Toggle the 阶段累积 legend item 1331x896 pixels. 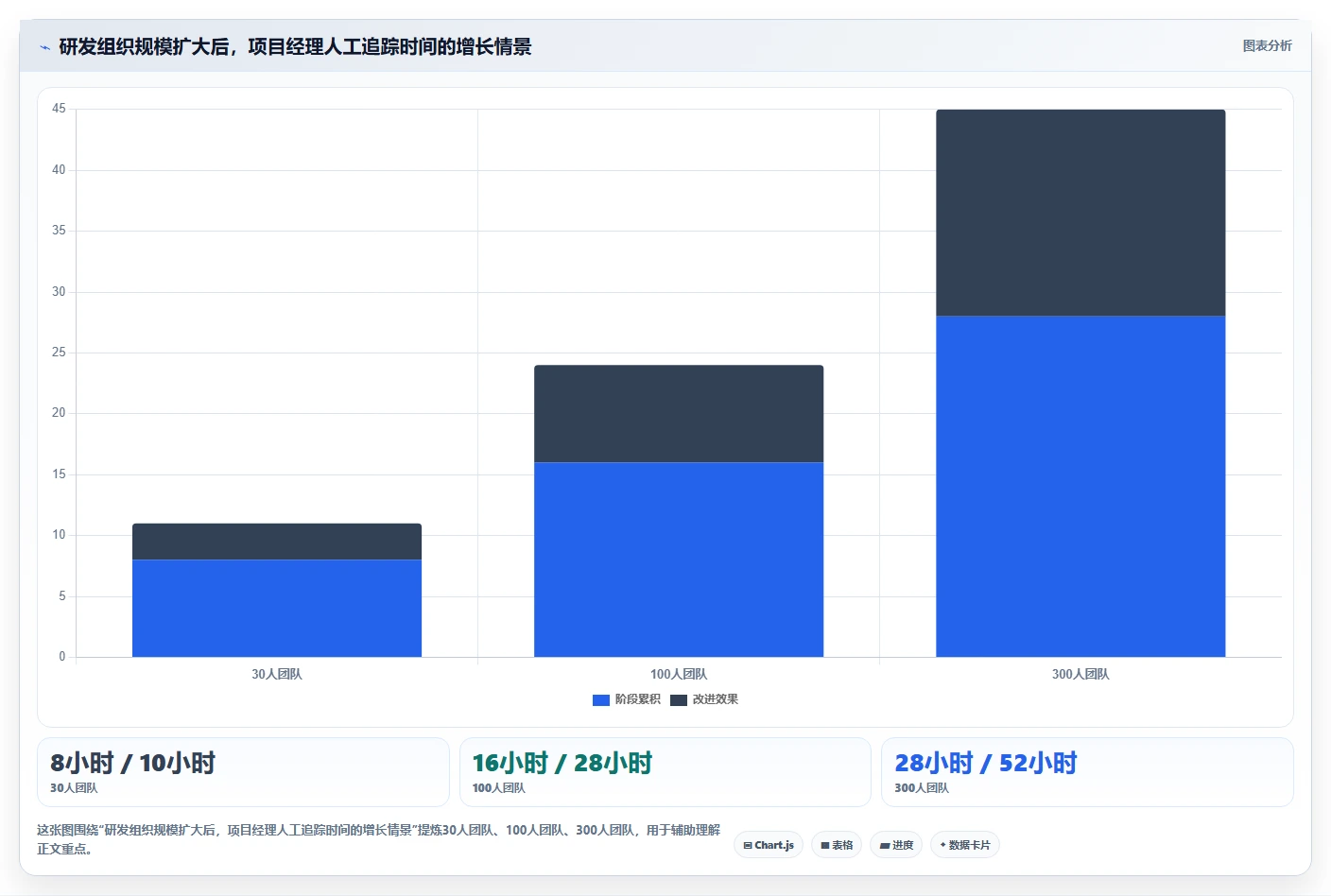tap(627, 699)
